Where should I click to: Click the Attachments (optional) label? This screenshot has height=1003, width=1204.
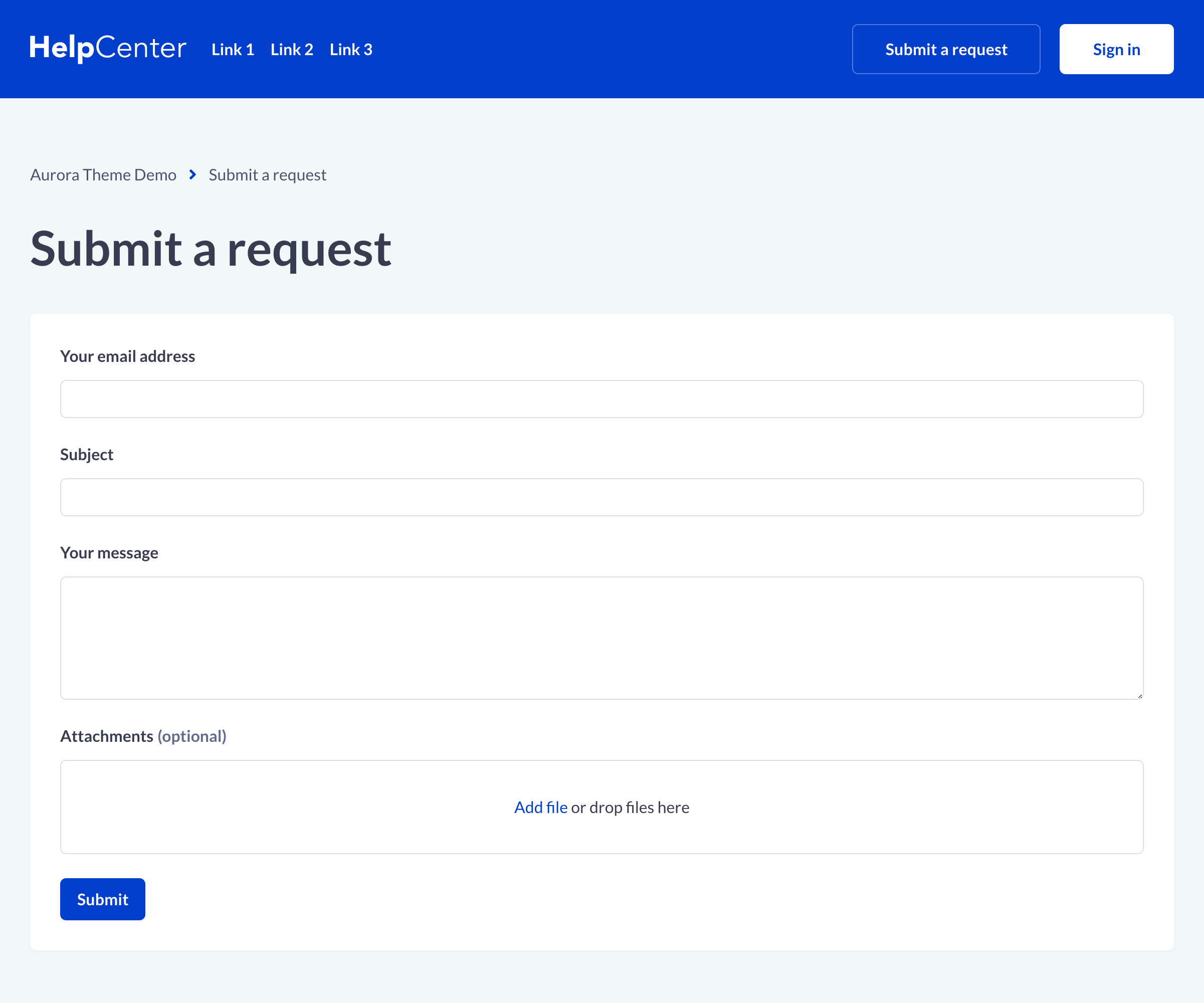click(x=143, y=736)
